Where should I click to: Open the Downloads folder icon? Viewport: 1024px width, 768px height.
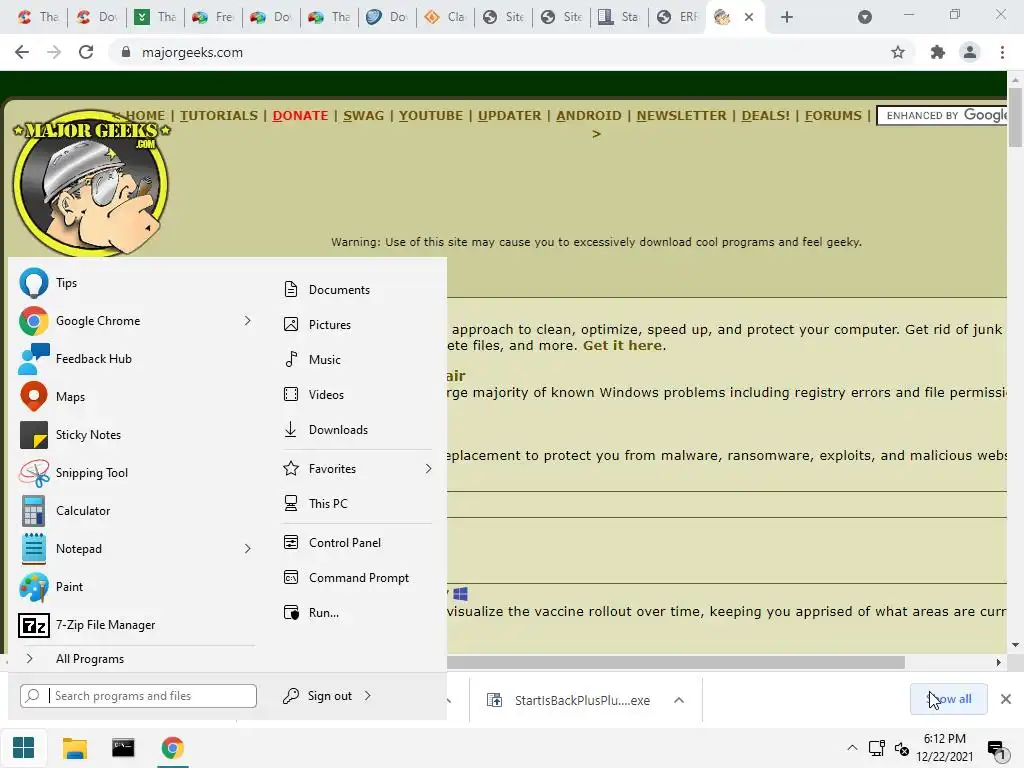(x=291, y=430)
